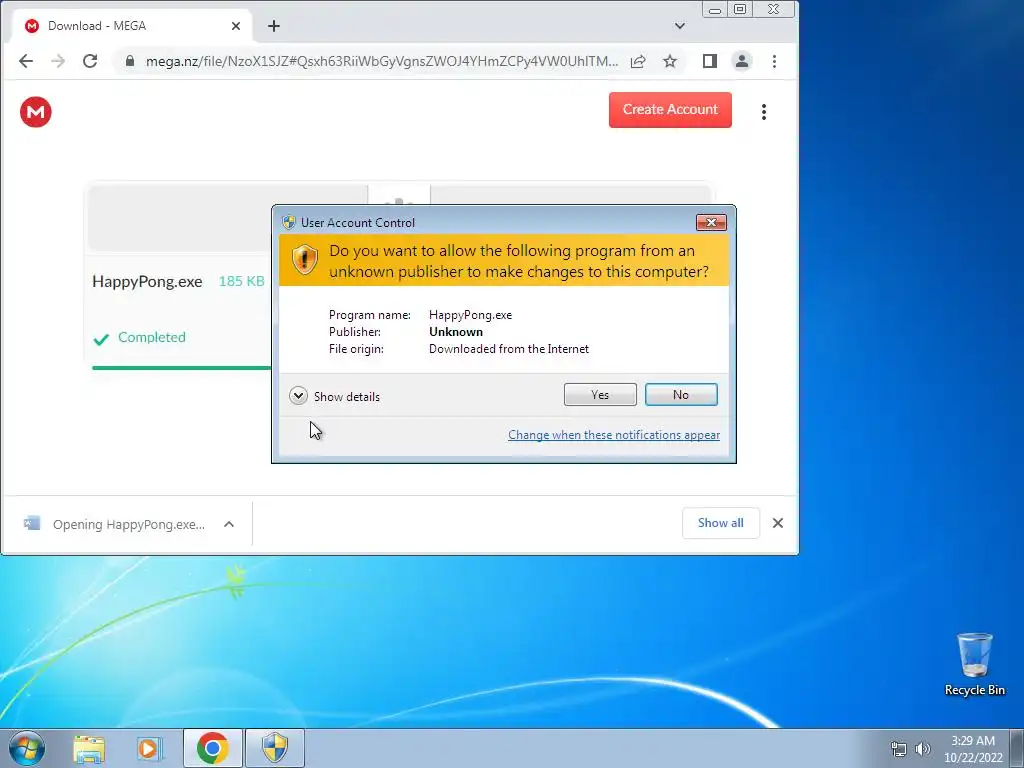Close the Download - MEGA tab

pos(236,26)
